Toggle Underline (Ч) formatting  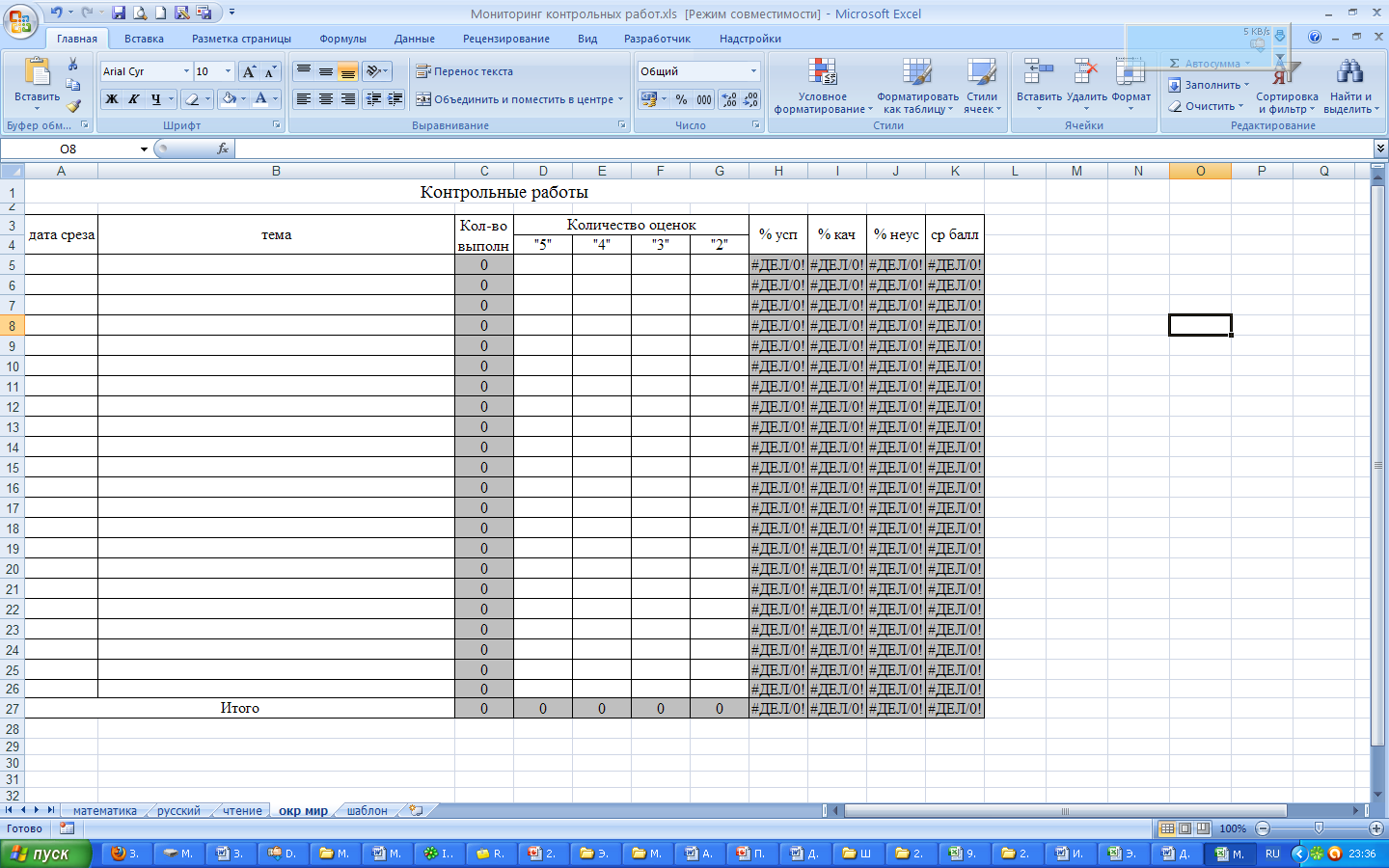pos(155,98)
